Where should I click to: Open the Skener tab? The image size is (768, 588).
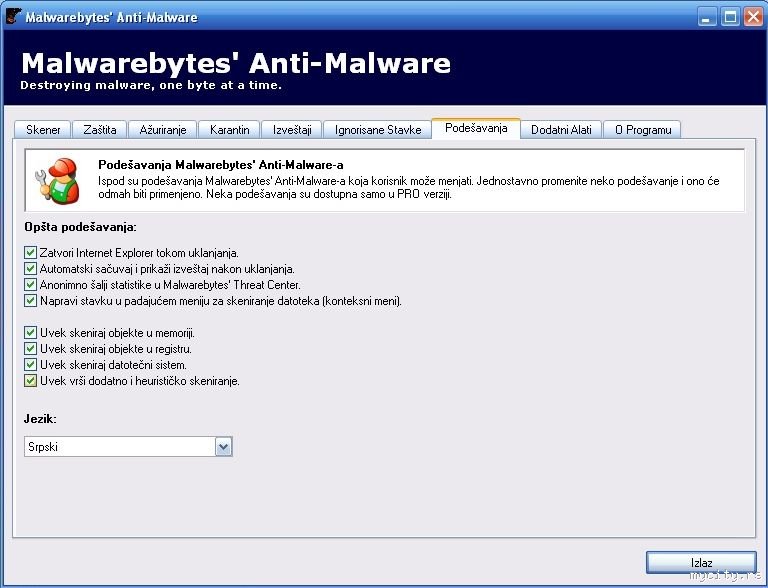[43, 130]
